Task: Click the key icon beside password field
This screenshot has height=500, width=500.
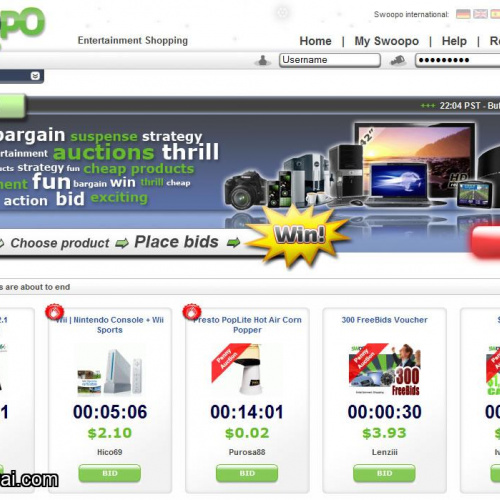Action: [x=398, y=60]
